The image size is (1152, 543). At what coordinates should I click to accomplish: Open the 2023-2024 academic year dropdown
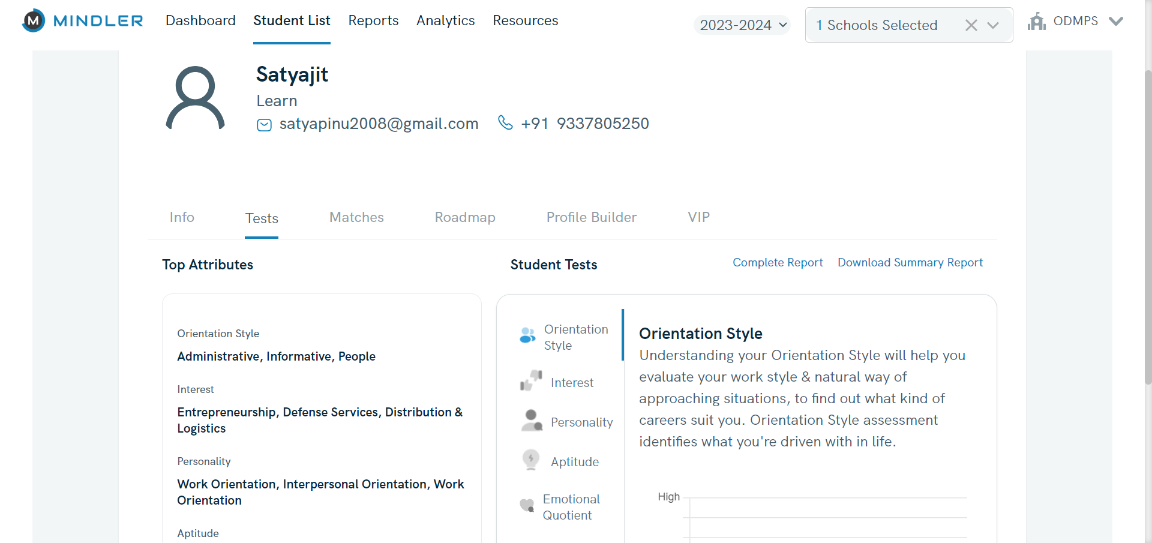tap(742, 25)
